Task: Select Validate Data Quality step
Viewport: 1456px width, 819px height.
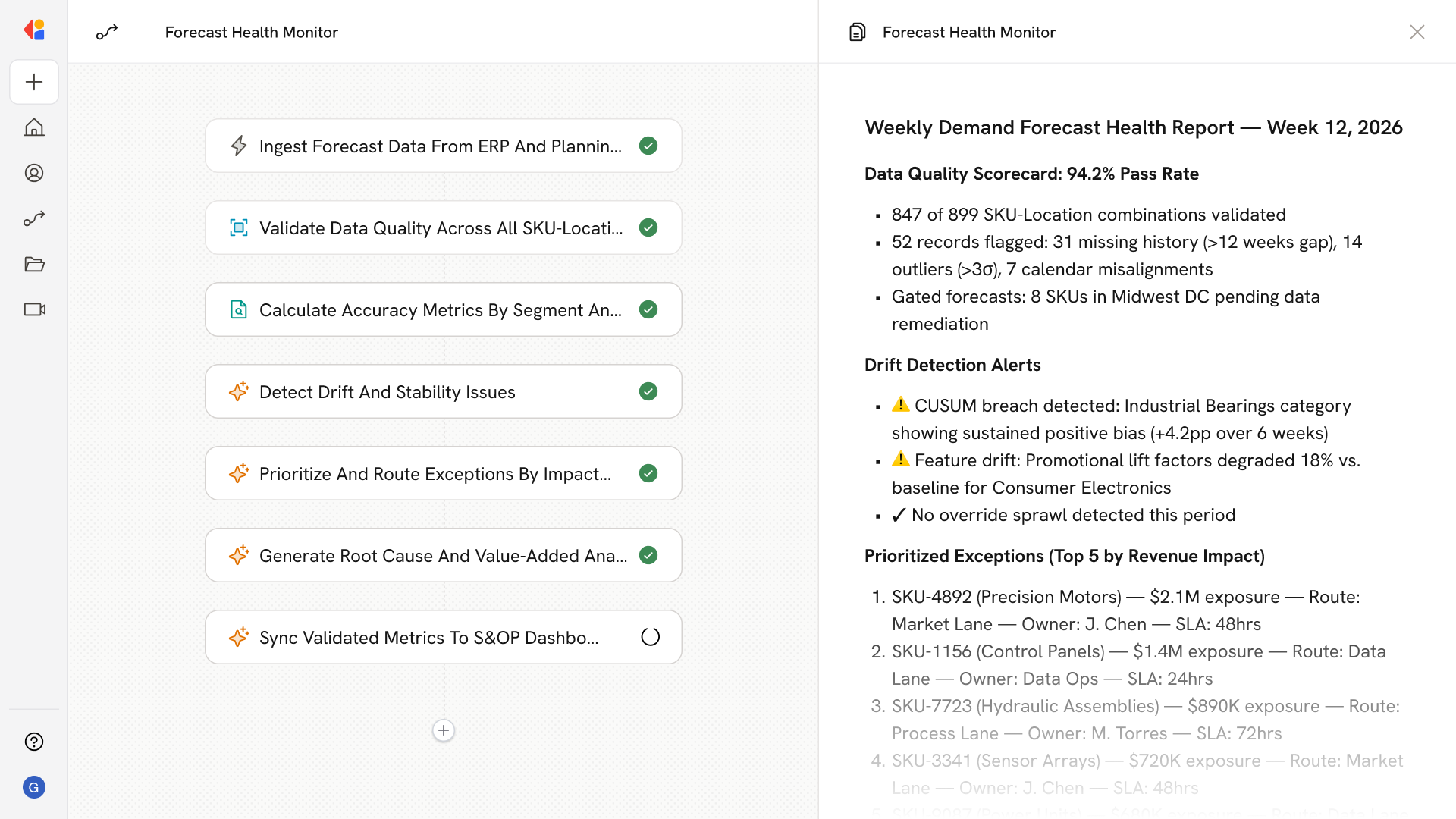Action: 440,228
